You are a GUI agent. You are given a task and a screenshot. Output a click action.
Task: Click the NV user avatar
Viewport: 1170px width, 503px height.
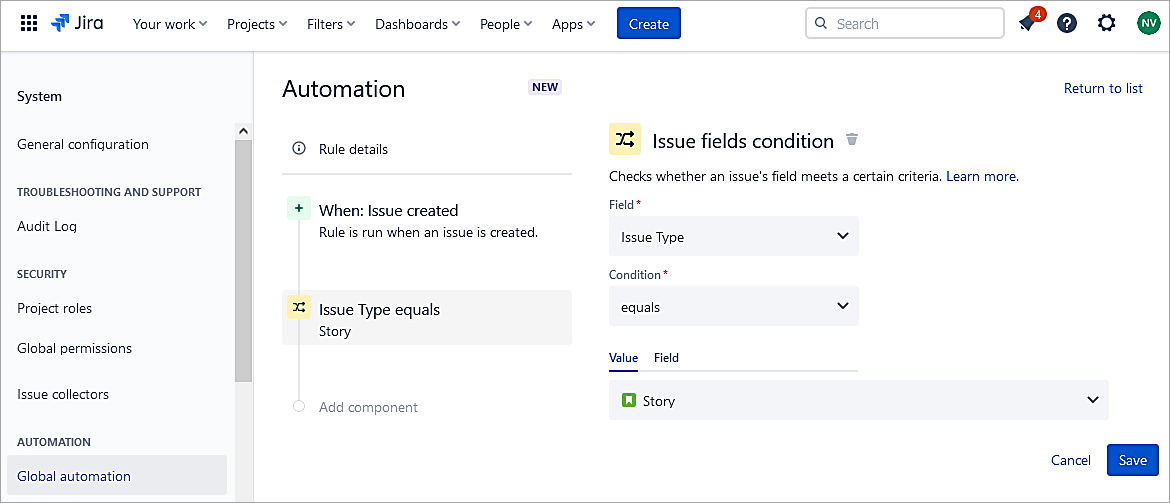(1147, 23)
